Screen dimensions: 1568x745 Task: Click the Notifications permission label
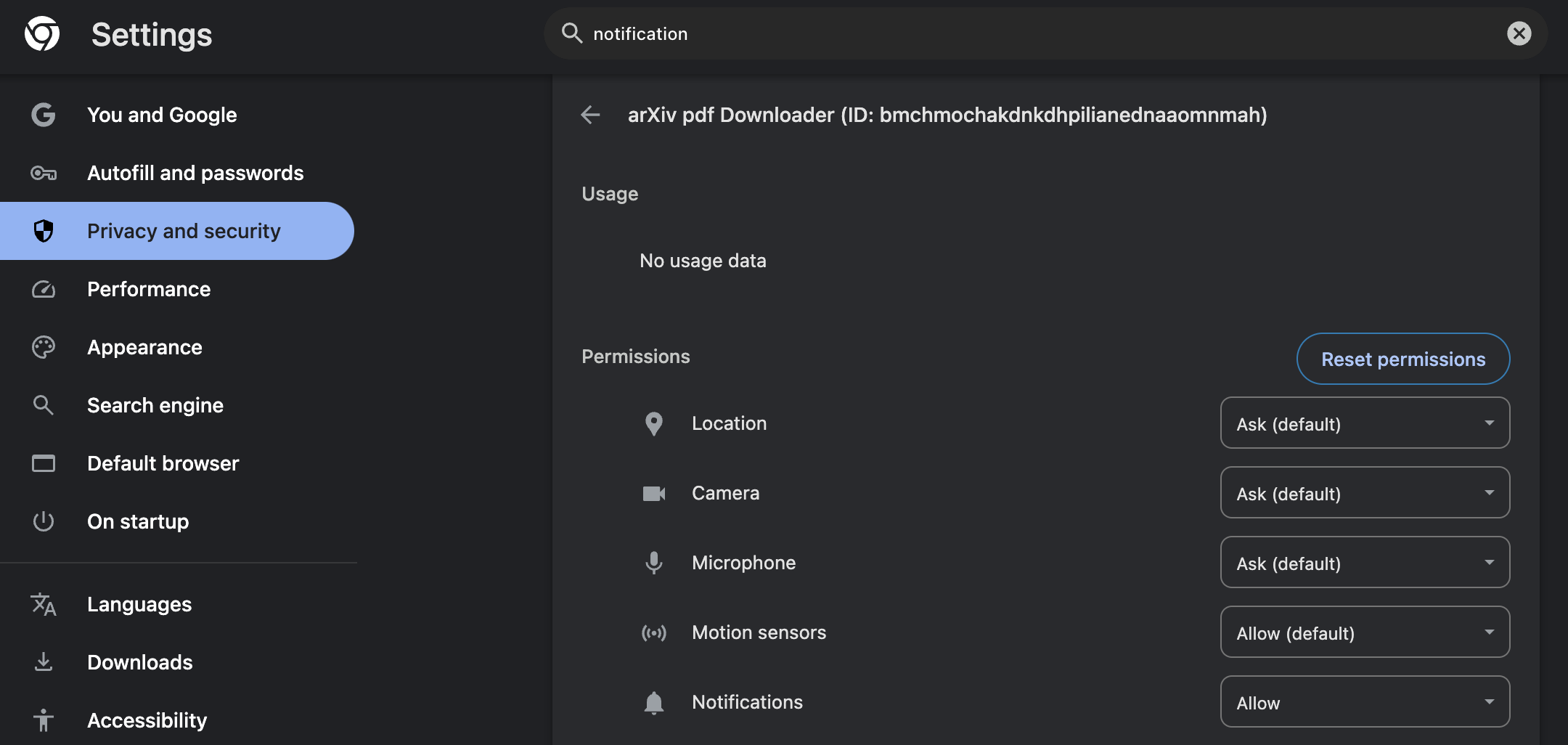coord(747,702)
